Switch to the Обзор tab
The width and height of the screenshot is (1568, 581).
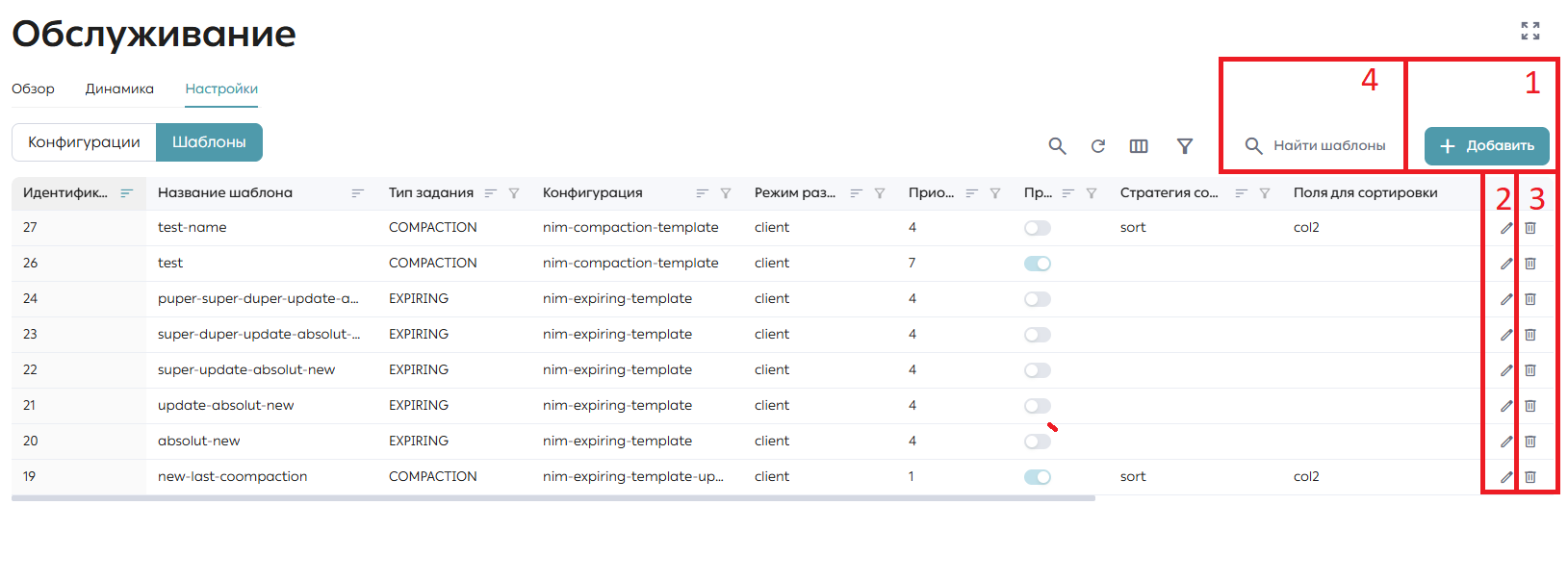pyautogui.click(x=33, y=88)
